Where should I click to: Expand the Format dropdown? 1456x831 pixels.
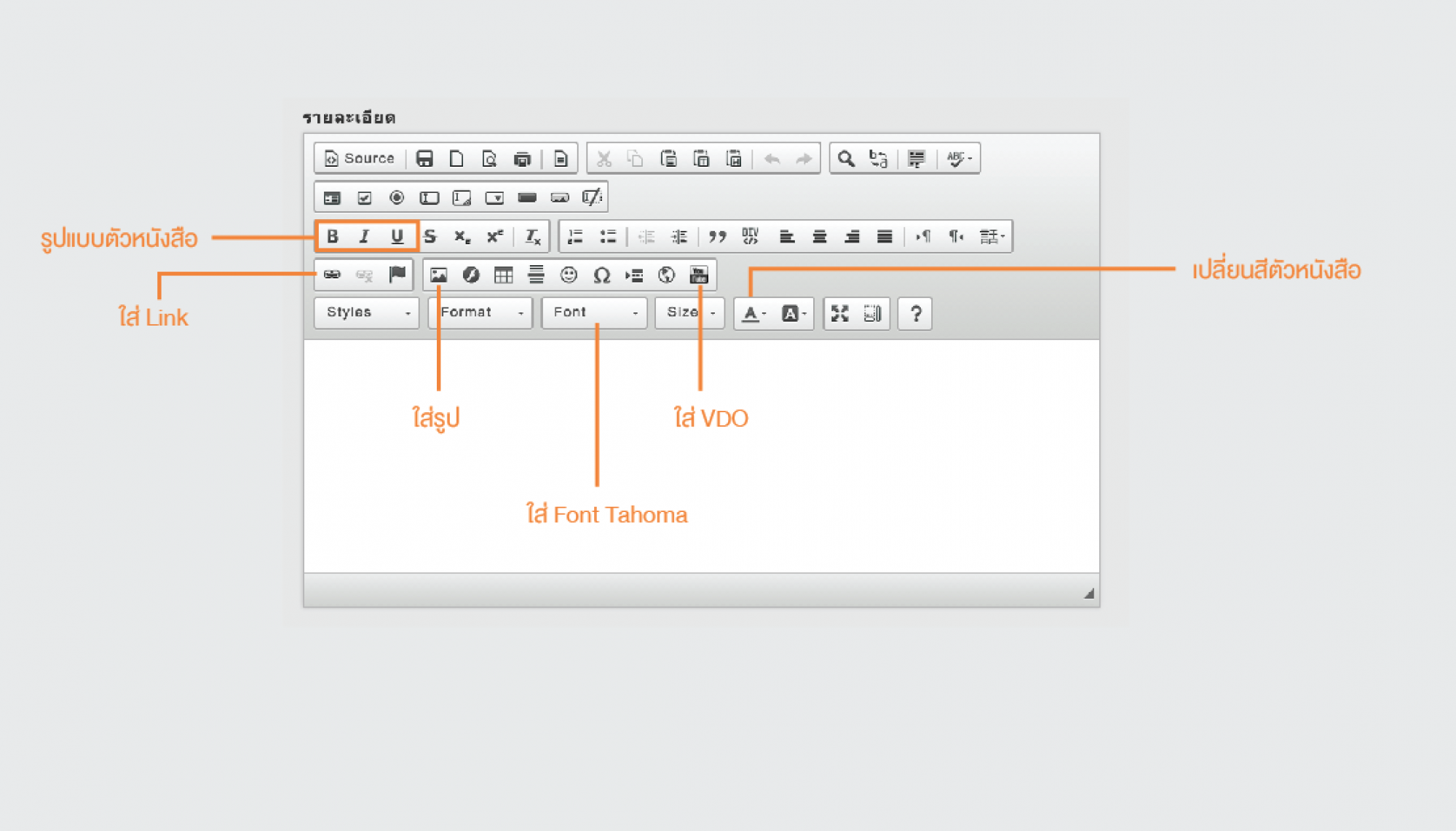click(480, 312)
